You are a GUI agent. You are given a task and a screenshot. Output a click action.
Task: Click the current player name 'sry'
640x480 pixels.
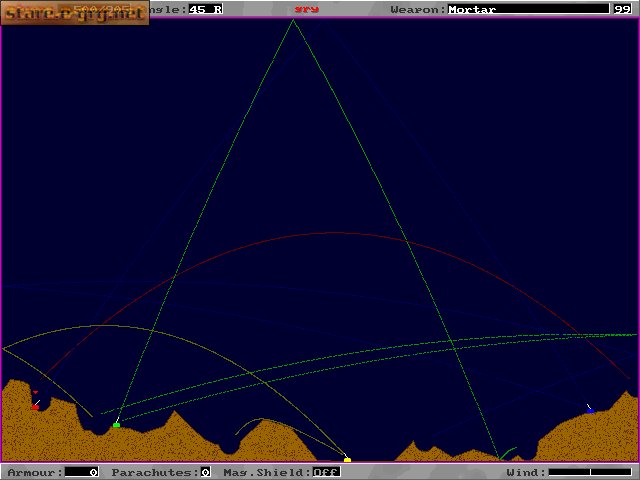click(x=307, y=9)
